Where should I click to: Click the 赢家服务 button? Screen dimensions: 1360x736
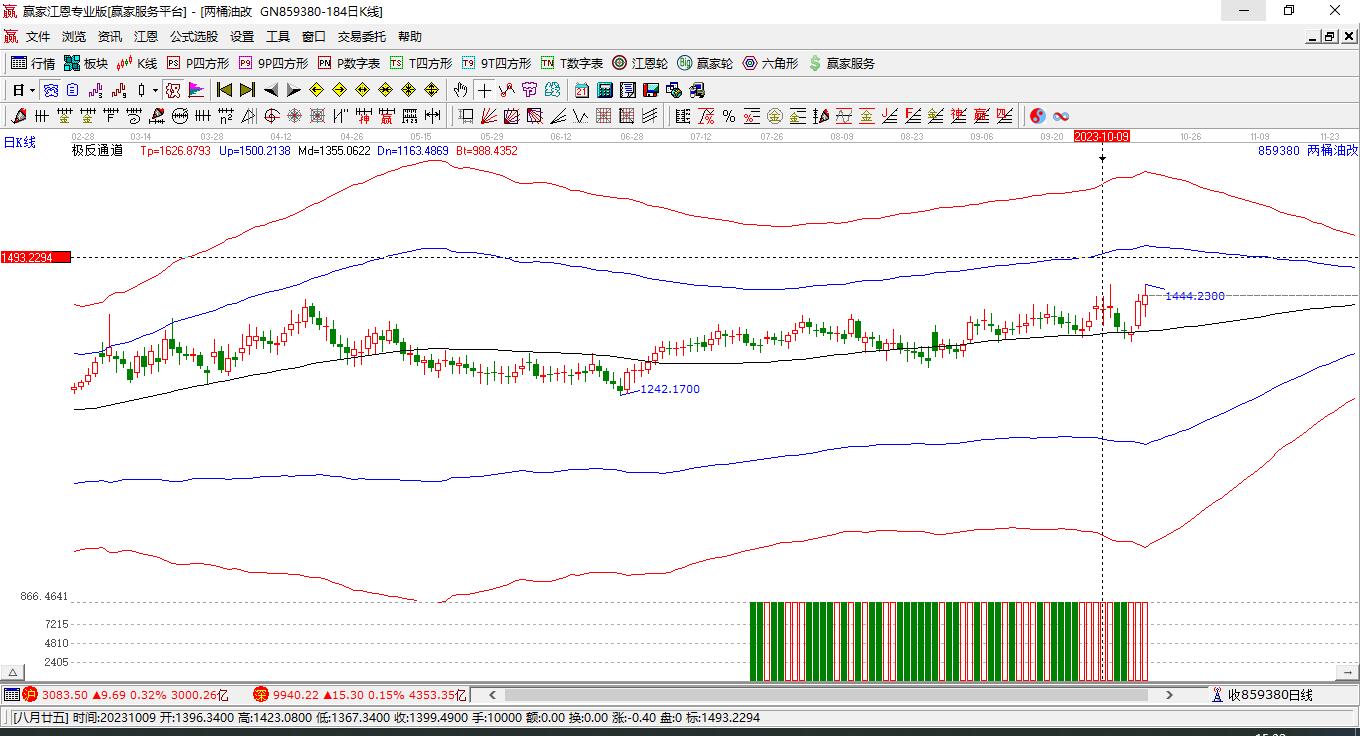[x=841, y=63]
